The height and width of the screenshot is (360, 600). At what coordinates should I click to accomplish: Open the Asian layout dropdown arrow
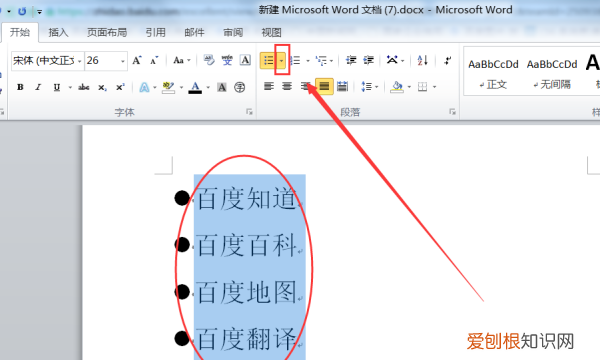(403, 60)
